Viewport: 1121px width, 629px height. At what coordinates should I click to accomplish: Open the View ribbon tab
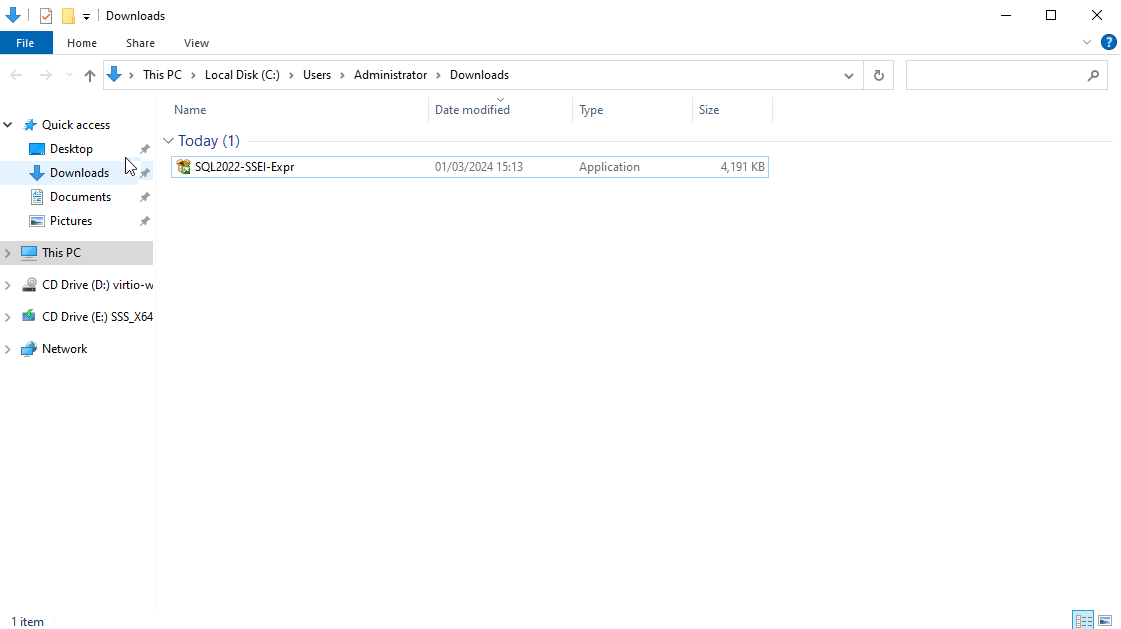[x=196, y=43]
